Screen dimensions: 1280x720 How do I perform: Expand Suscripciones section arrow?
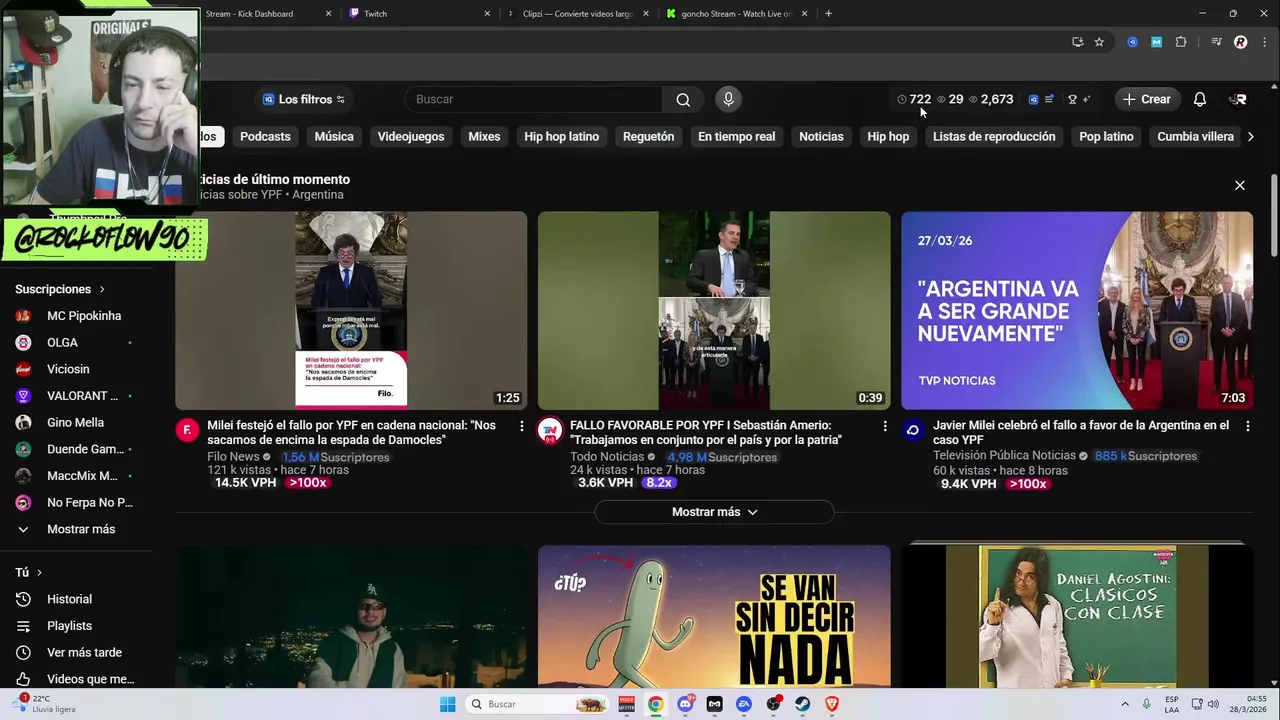(102, 289)
